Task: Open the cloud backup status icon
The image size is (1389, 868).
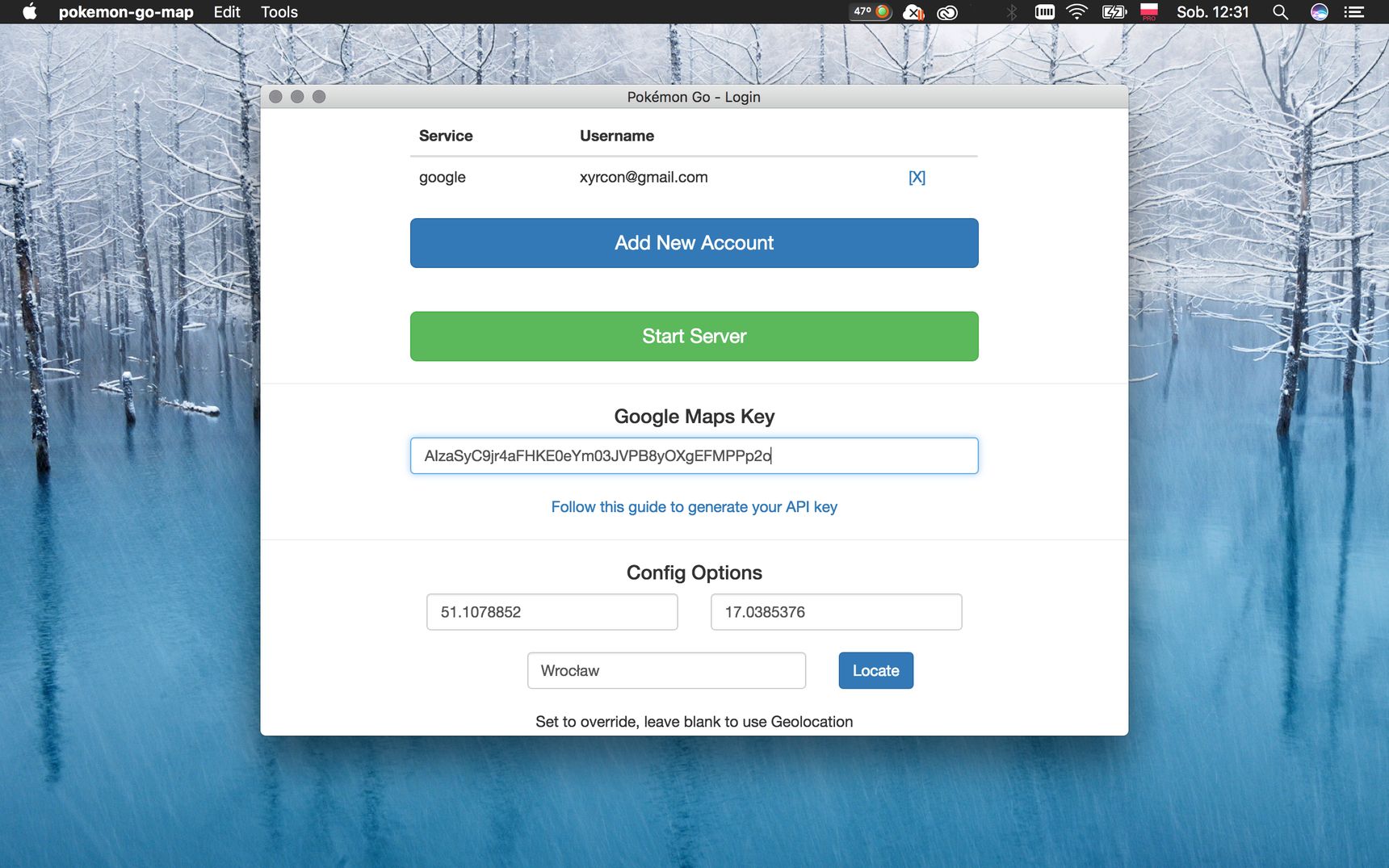Action: (x=913, y=12)
